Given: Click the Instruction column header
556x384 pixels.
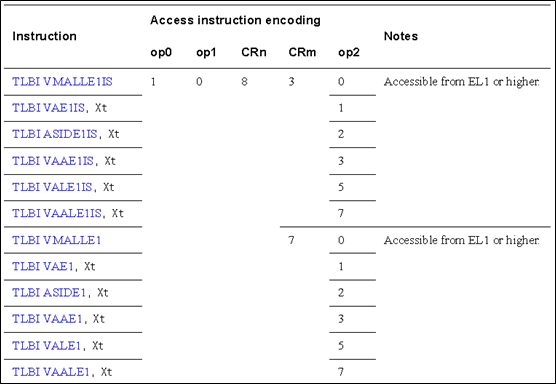Looking at the screenshot, I should point(44,36).
